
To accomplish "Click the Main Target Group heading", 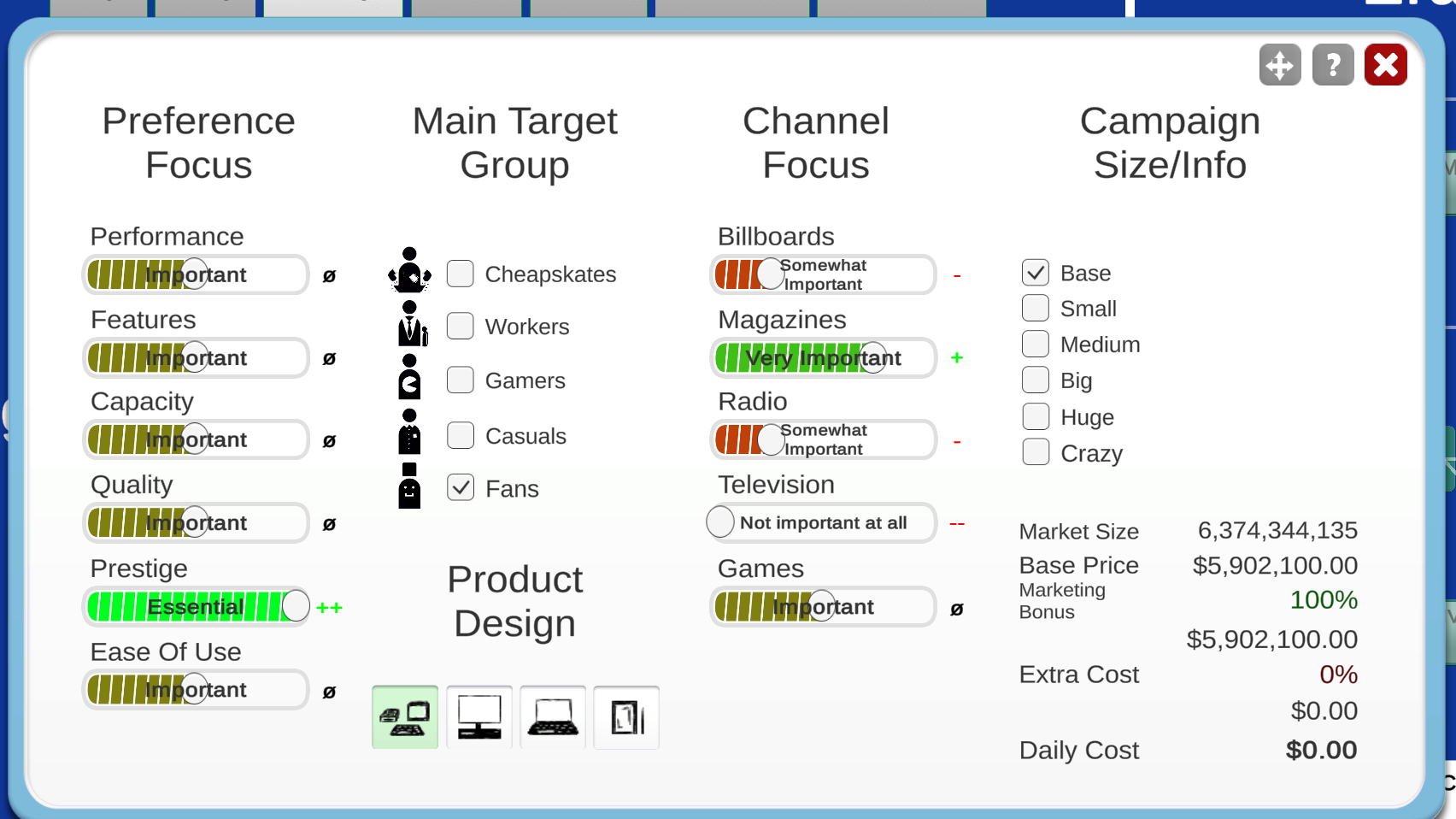I will [514, 143].
